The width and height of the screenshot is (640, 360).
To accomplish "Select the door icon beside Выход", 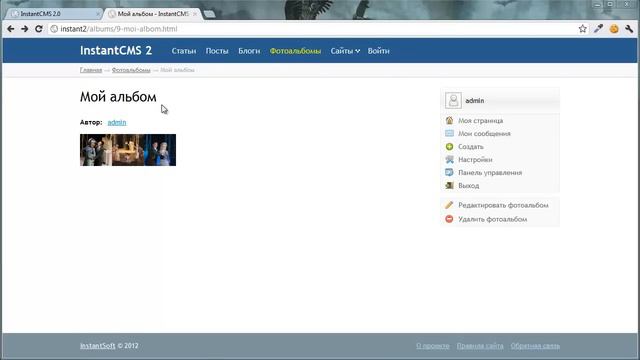I will tap(449, 185).
